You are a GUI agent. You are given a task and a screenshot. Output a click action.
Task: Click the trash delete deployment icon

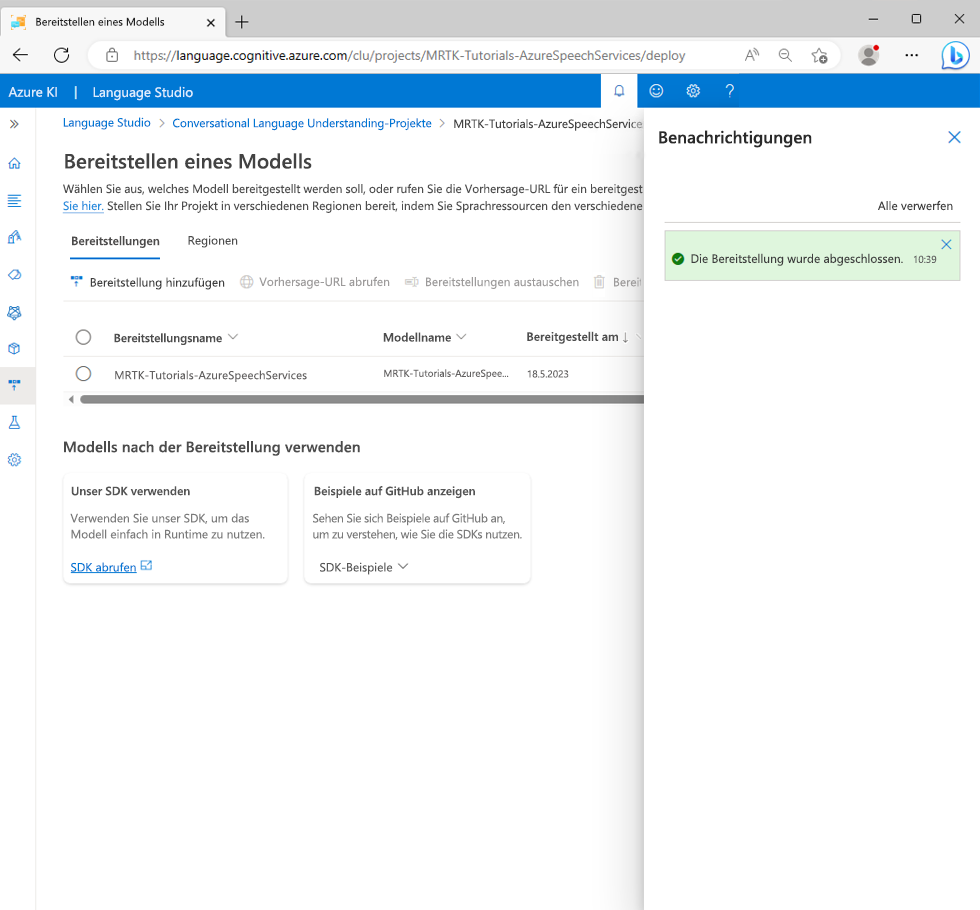pyautogui.click(x=599, y=282)
